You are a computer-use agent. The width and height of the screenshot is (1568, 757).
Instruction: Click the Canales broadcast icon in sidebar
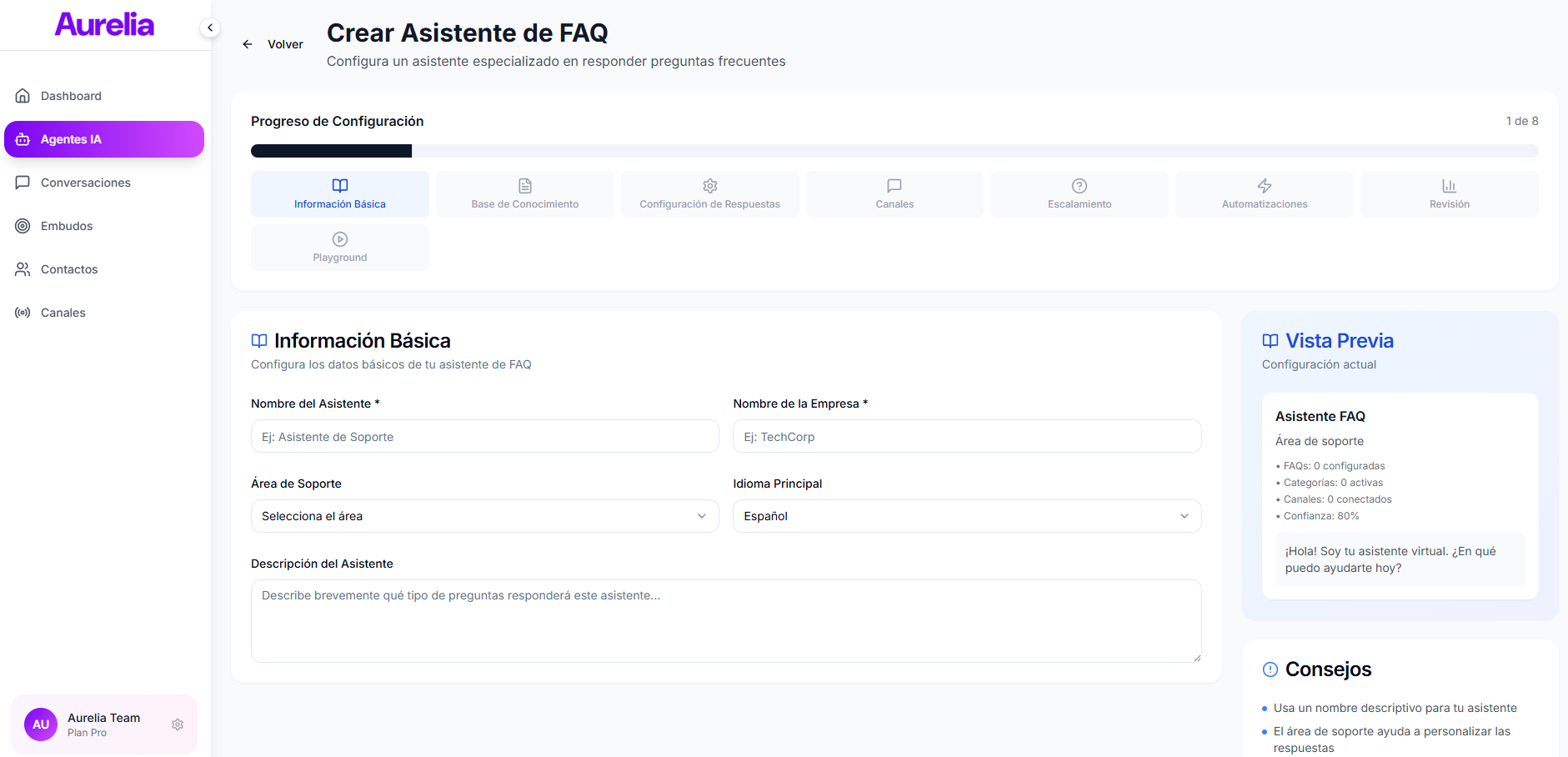coord(23,313)
